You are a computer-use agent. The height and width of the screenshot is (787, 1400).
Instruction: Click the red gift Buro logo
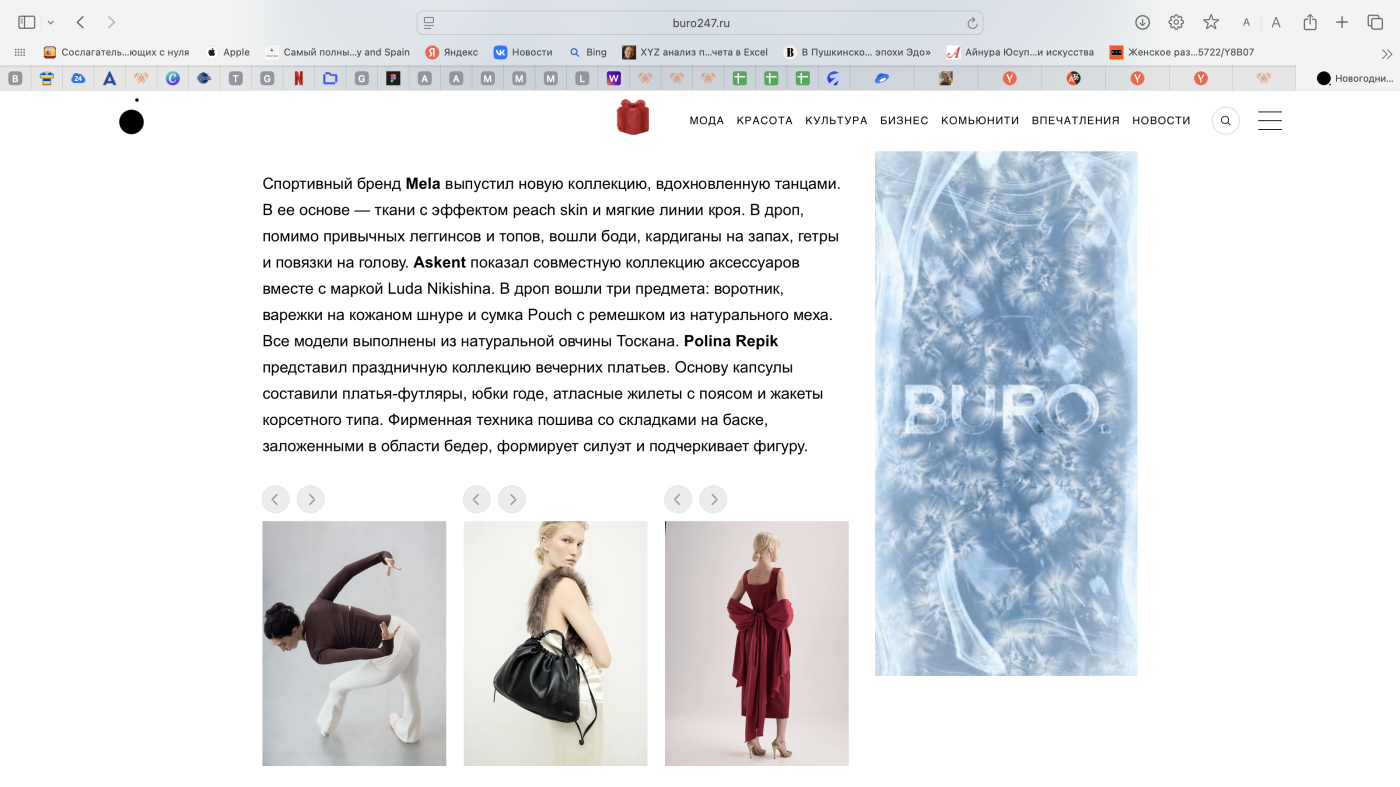(632, 117)
